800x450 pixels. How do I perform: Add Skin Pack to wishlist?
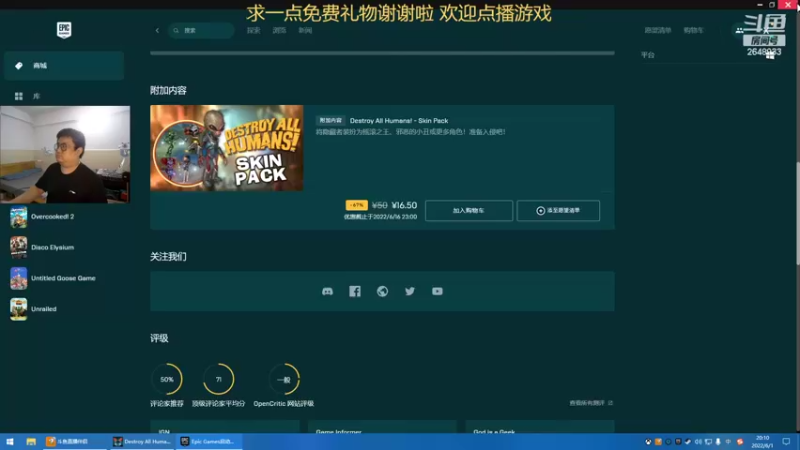click(x=558, y=210)
